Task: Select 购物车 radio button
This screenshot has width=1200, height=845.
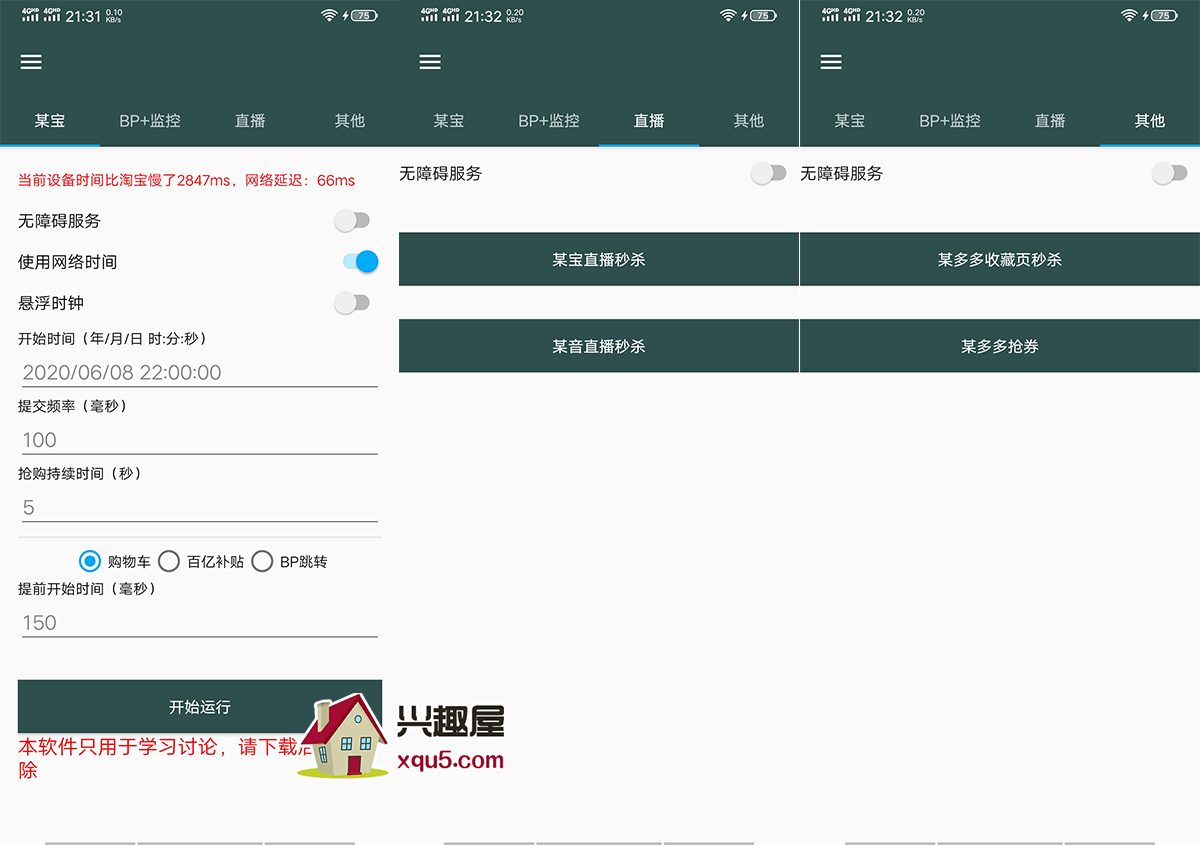Action: click(x=90, y=562)
